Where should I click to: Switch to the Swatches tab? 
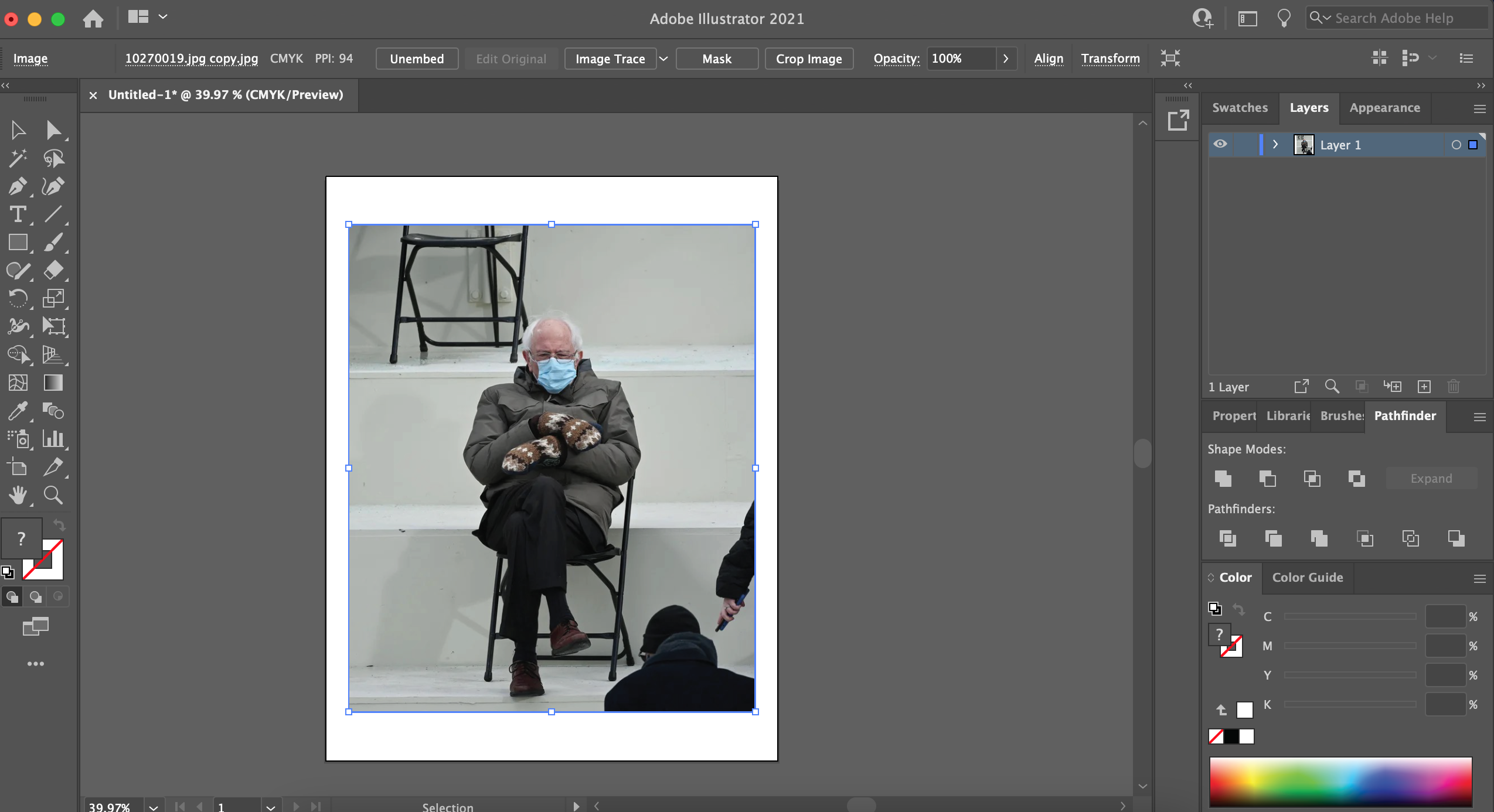click(1240, 108)
